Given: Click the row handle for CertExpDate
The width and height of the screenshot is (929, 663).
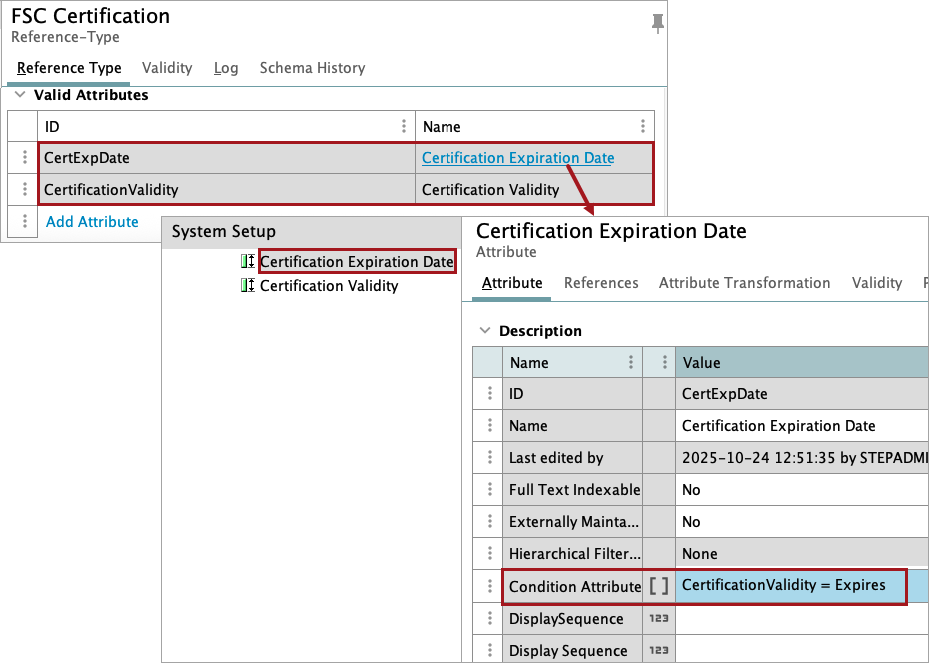Looking at the screenshot, I should tap(25, 158).
